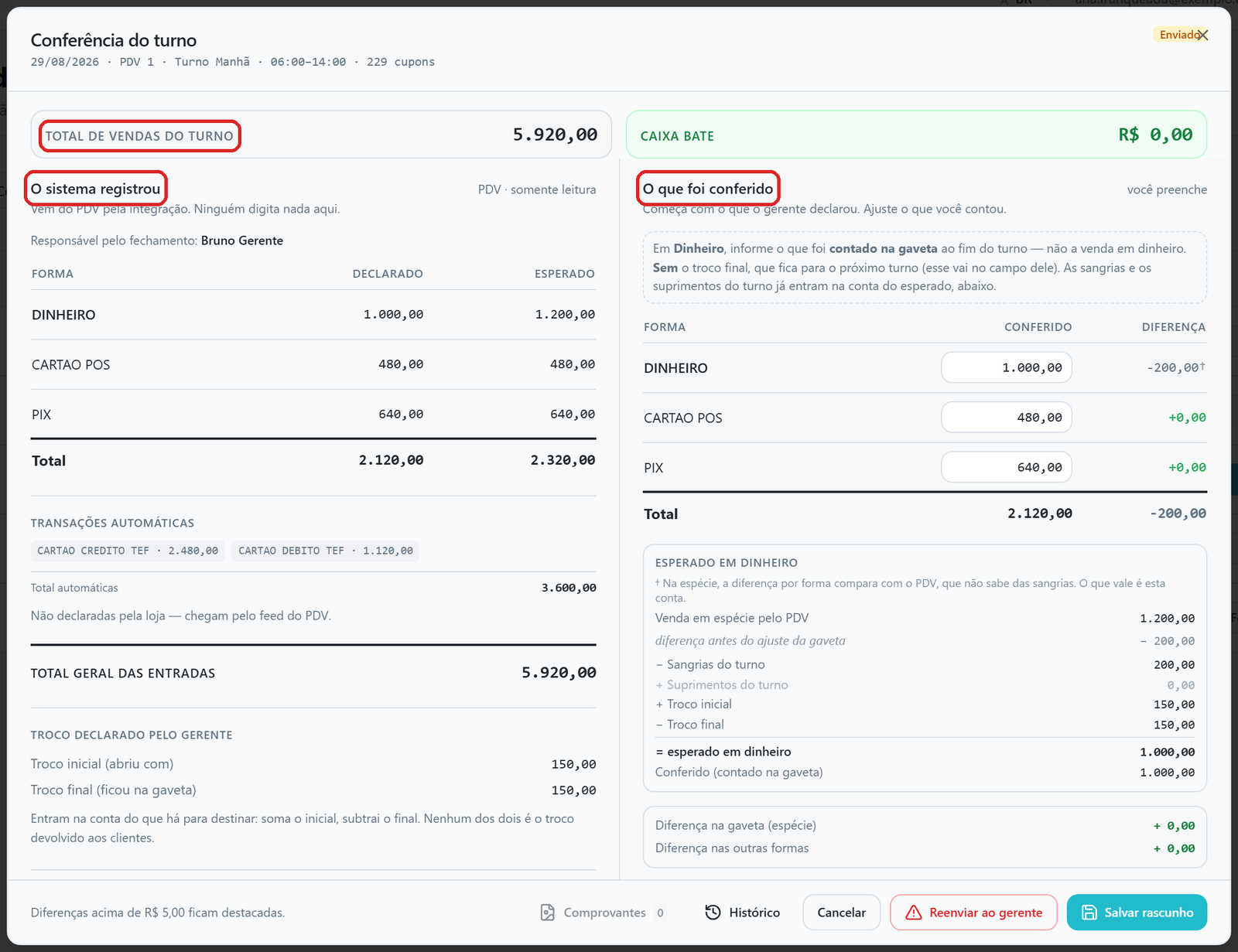Click Reenviar ao gerente button

[973, 913]
